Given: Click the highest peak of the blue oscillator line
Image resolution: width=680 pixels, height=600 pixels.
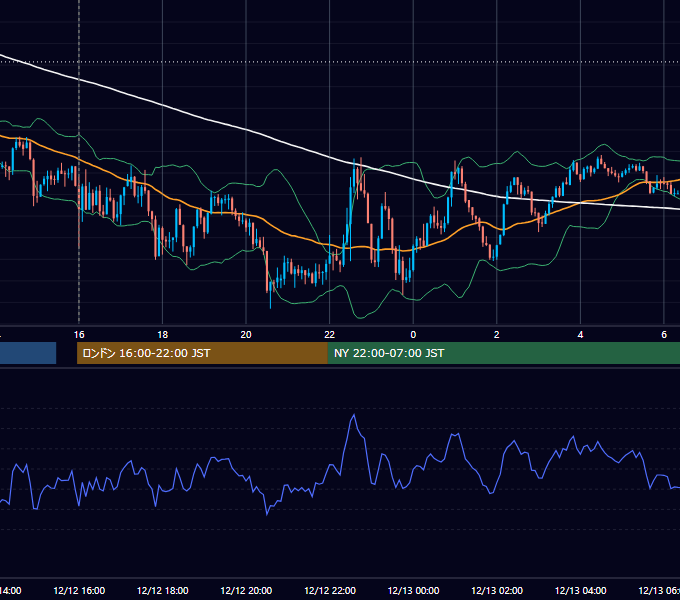Looking at the screenshot, I should tap(354, 415).
